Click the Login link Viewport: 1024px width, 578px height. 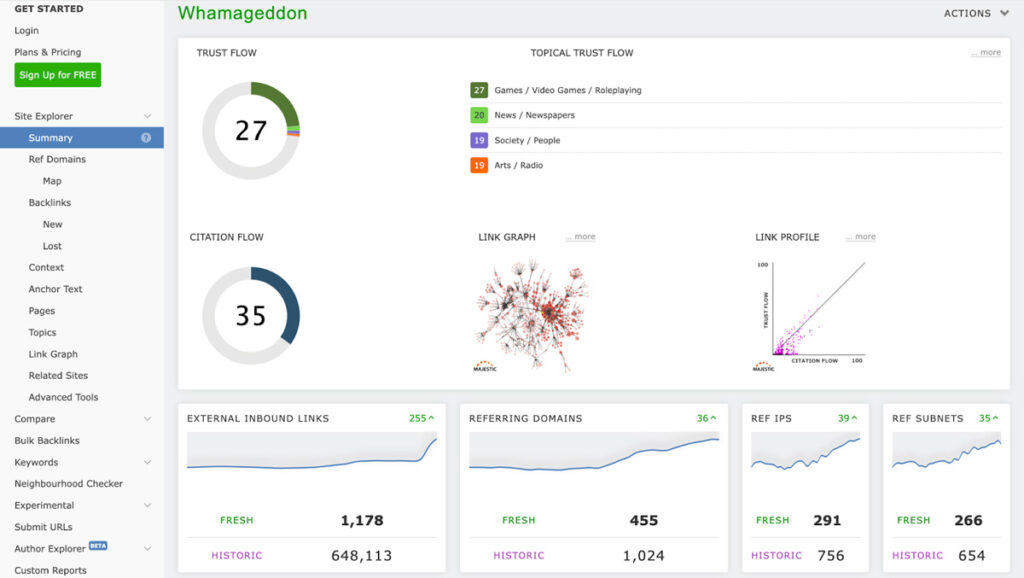coord(26,31)
